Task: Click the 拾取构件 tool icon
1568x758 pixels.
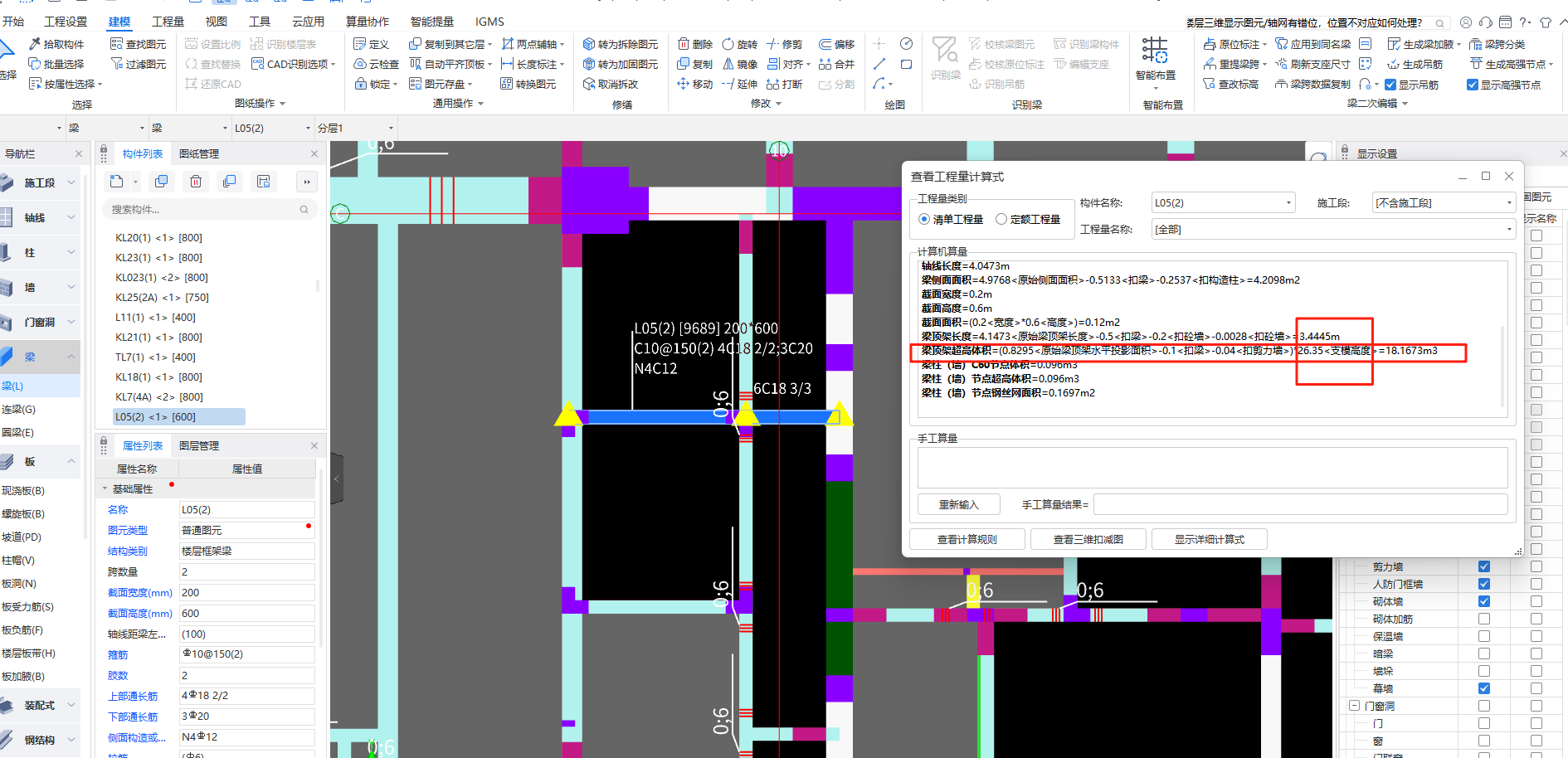Action: click(35, 44)
